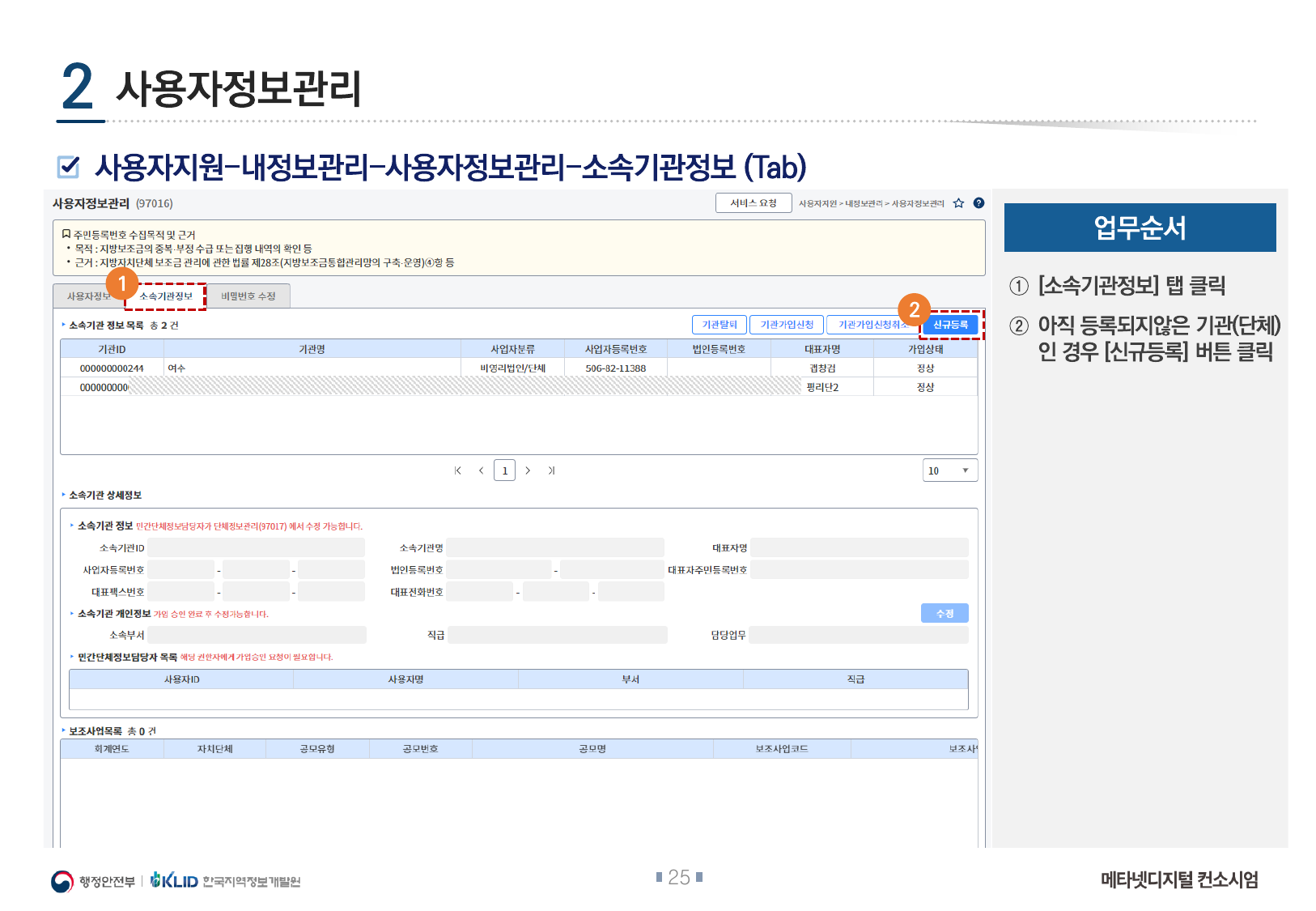Viewport: 1316px width, 911px height.
Task: Click the 기관가입신청 button
Action: [787, 325]
